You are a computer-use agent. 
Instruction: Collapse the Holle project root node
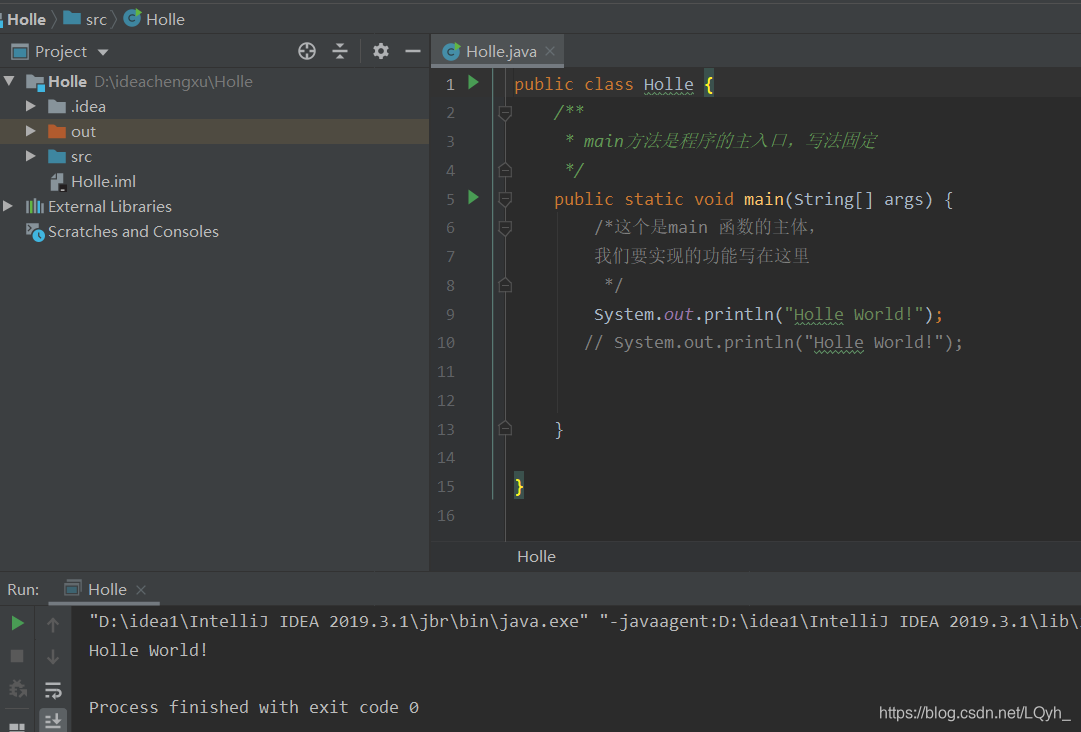[9, 81]
